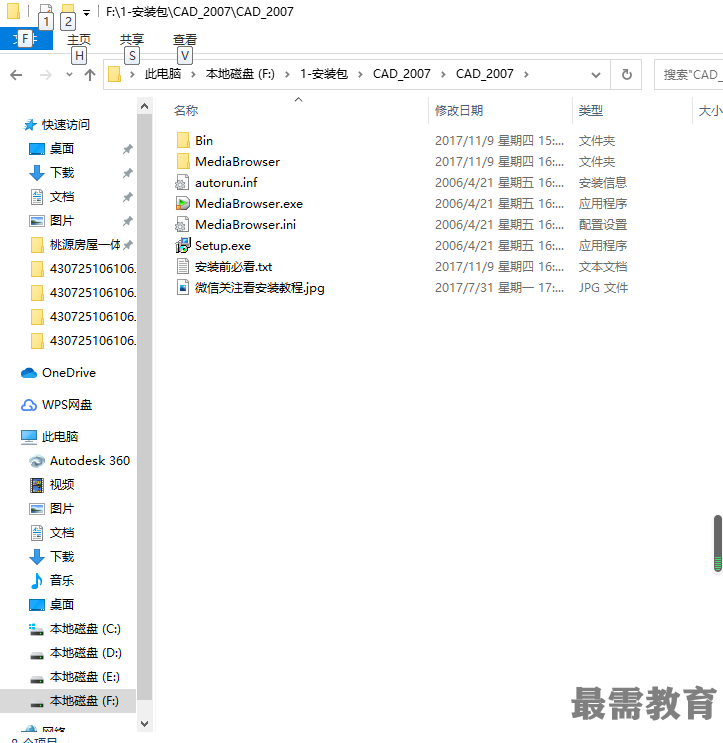This screenshot has width=723, height=743.
Task: Refresh the current folder
Action: click(x=626, y=74)
